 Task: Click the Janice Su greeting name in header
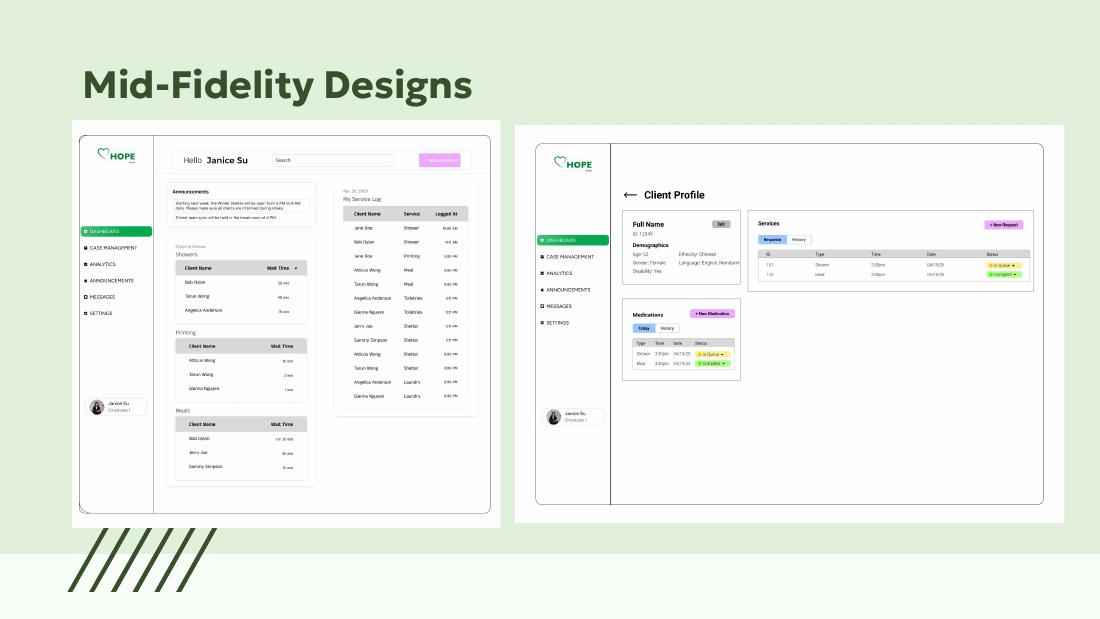(x=227, y=160)
